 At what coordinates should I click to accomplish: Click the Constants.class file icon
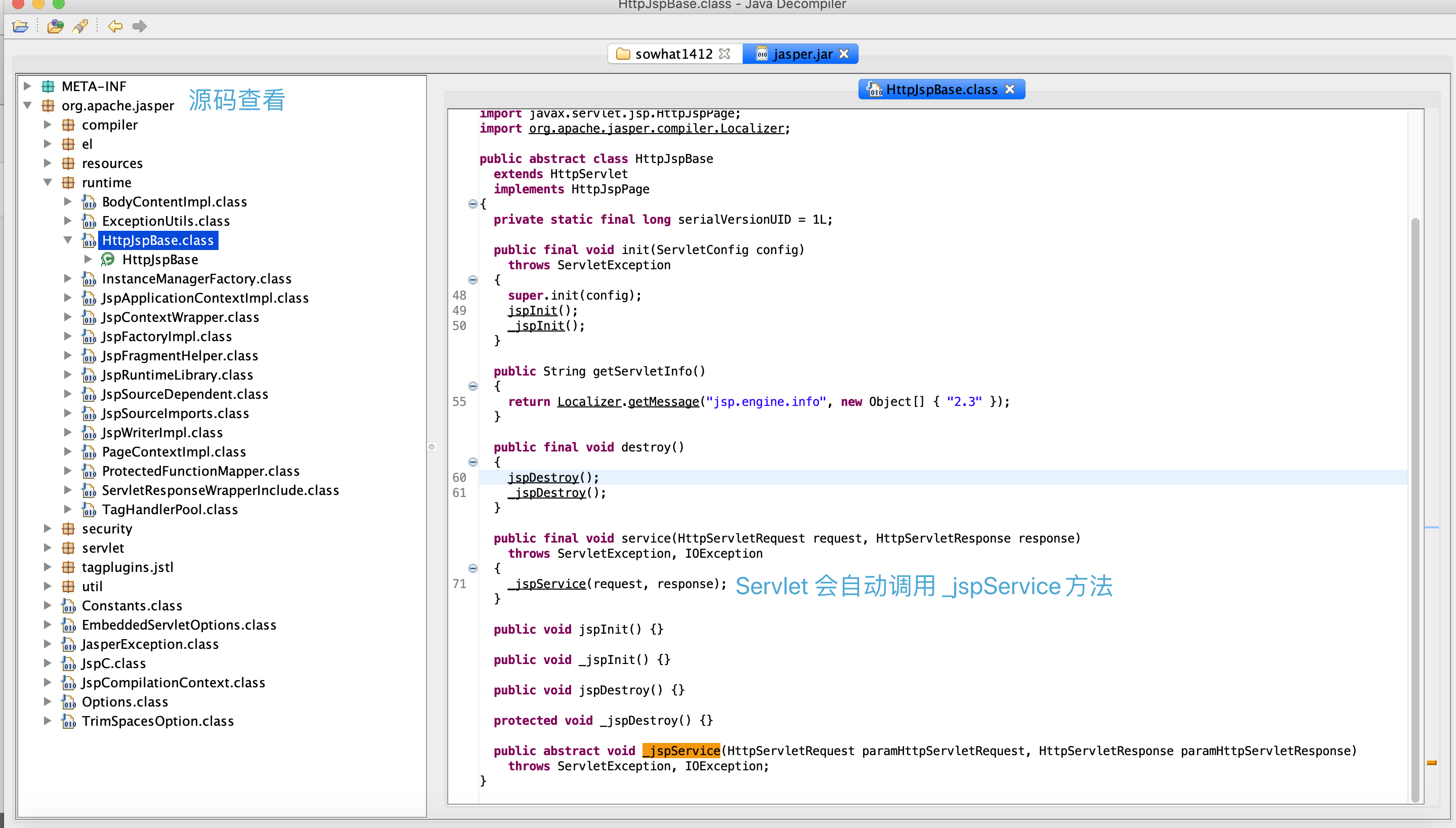click(69, 606)
